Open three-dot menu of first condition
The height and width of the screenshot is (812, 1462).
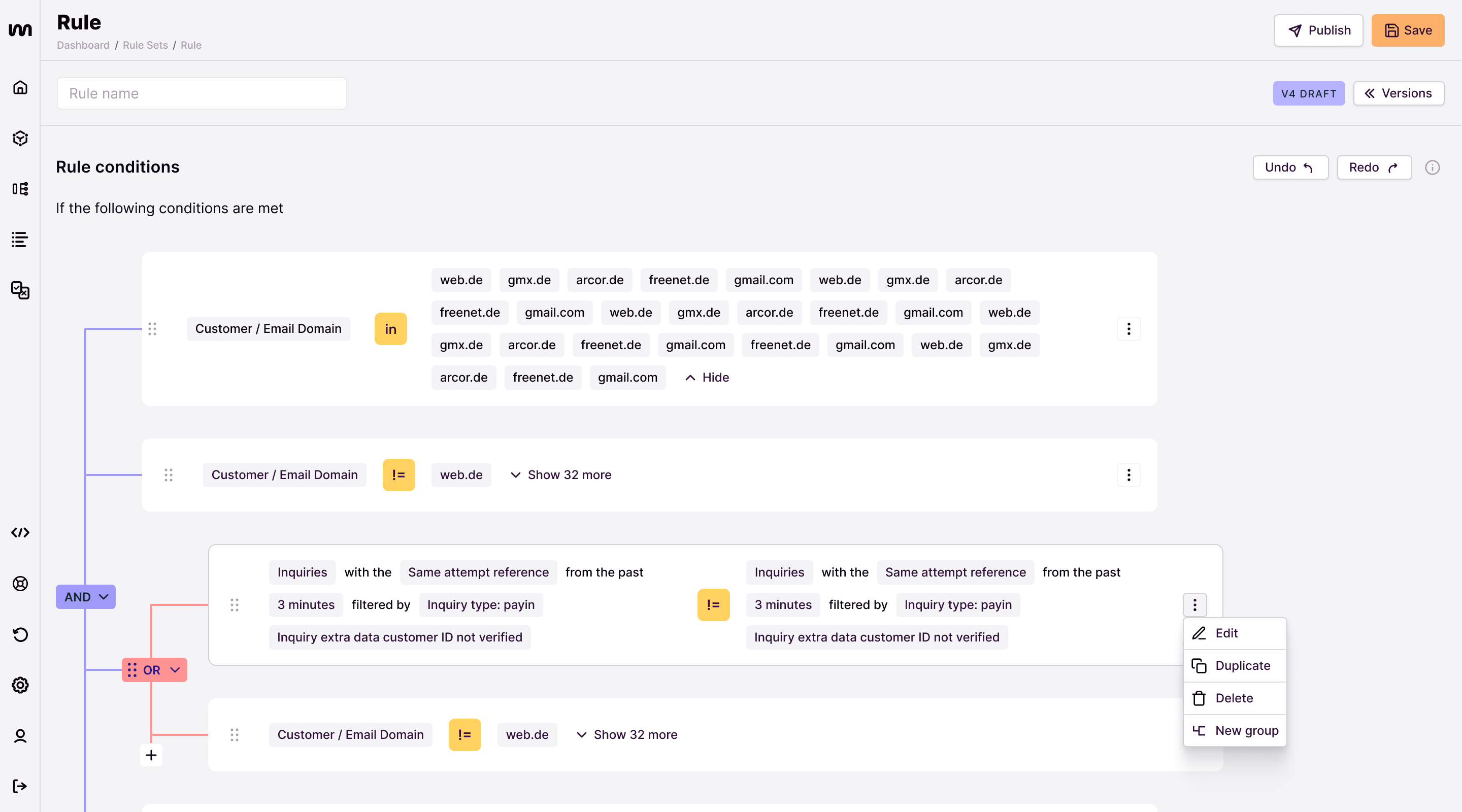(x=1128, y=328)
